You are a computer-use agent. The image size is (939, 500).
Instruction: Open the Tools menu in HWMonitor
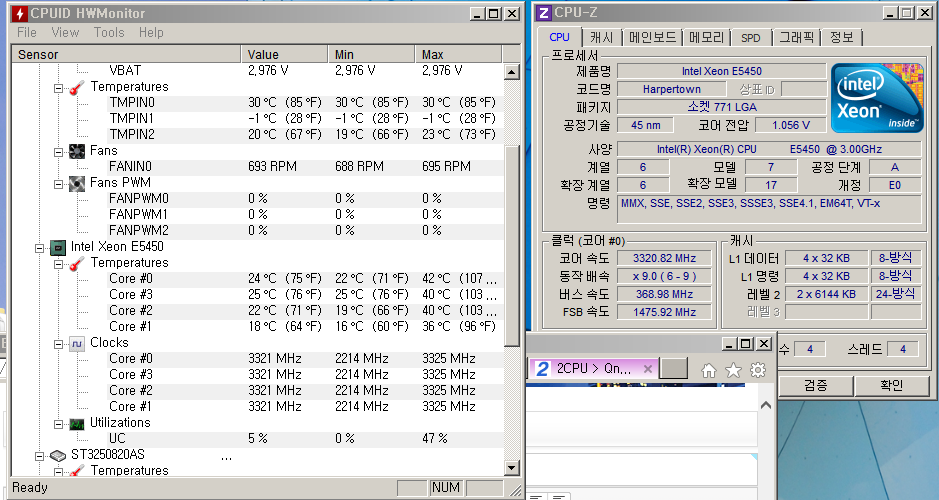click(x=109, y=32)
